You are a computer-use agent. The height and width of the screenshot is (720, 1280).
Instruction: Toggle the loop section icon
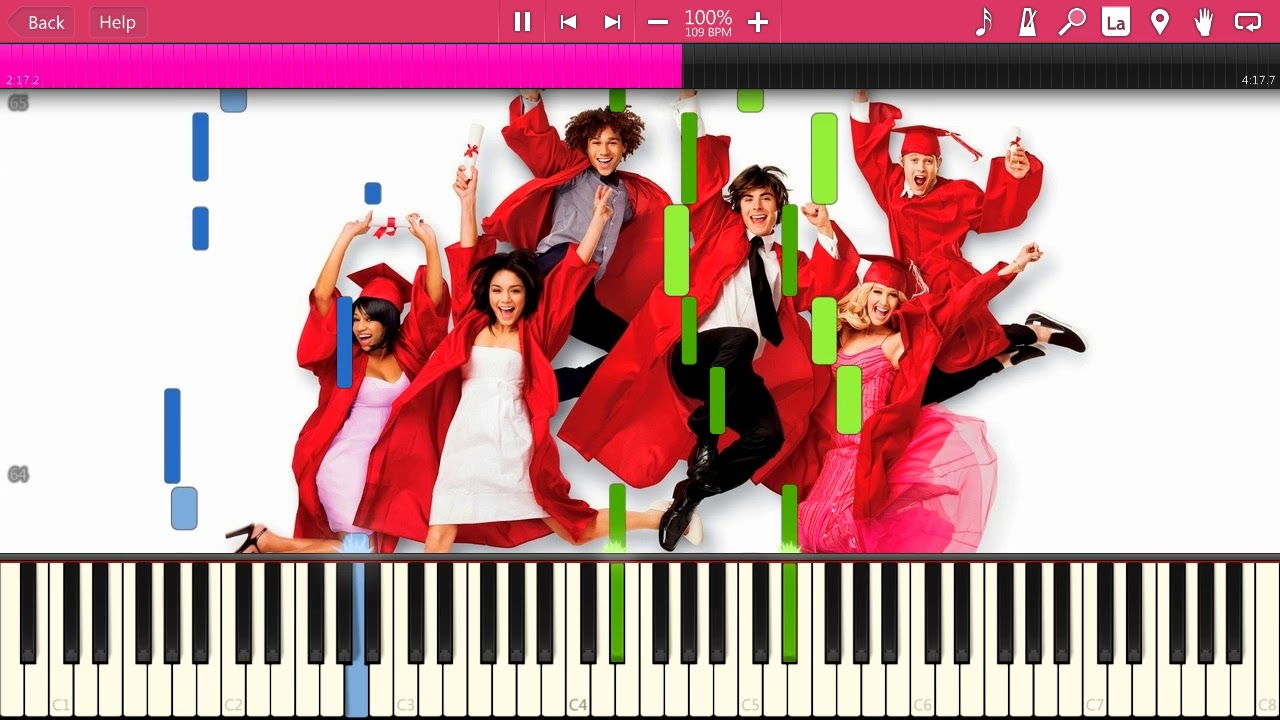[1248, 22]
